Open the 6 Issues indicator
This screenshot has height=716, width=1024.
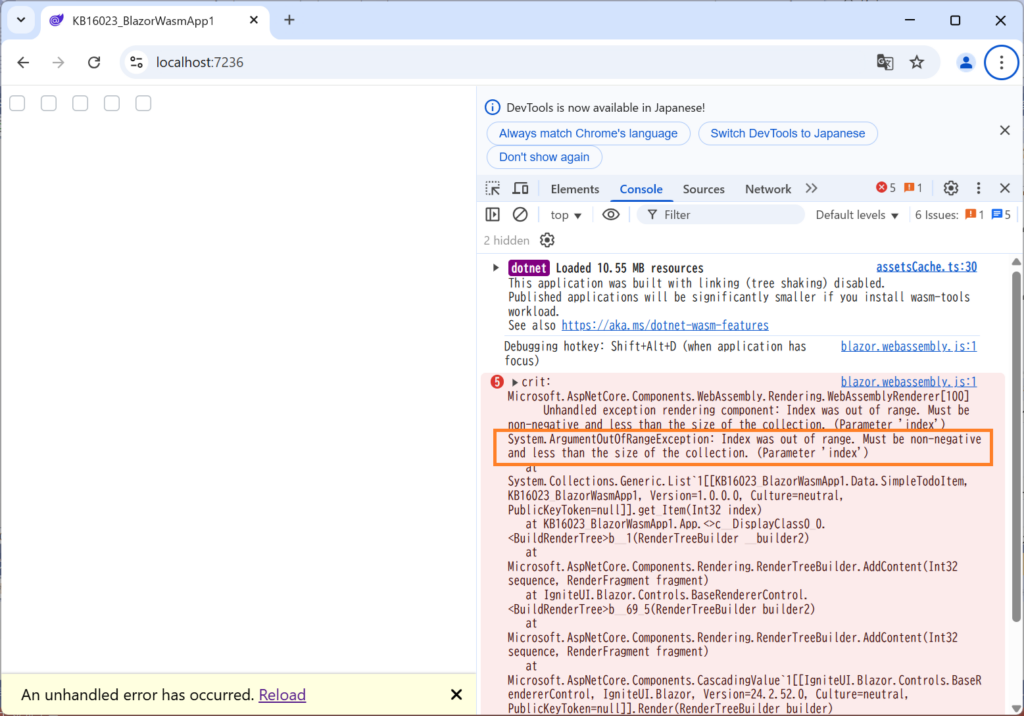click(x=962, y=215)
